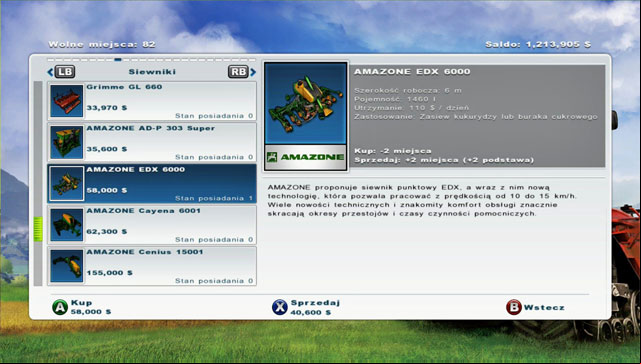The height and width of the screenshot is (364, 641).
Task: Click the large EDX 6000 preview image
Action: click(306, 103)
